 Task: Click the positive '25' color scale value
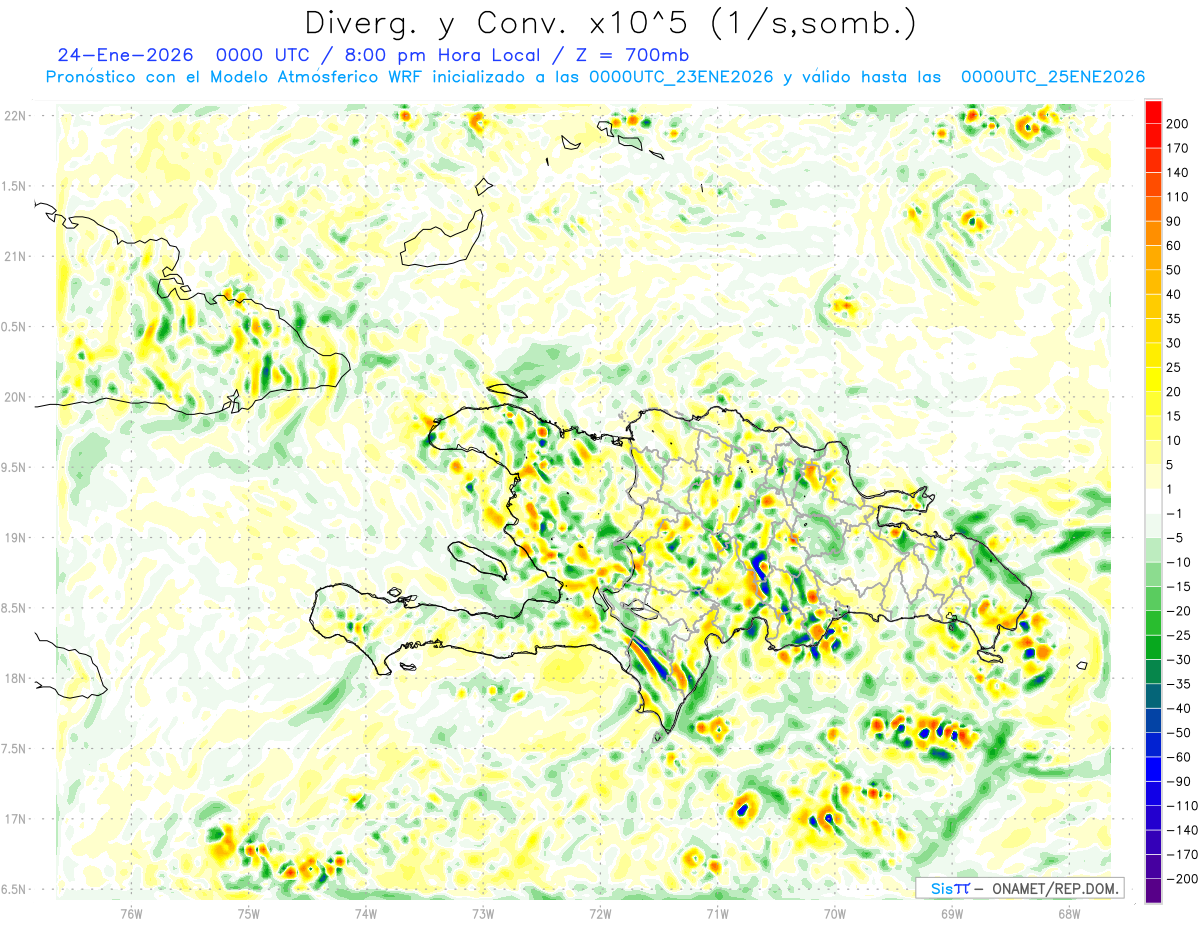point(1175,367)
